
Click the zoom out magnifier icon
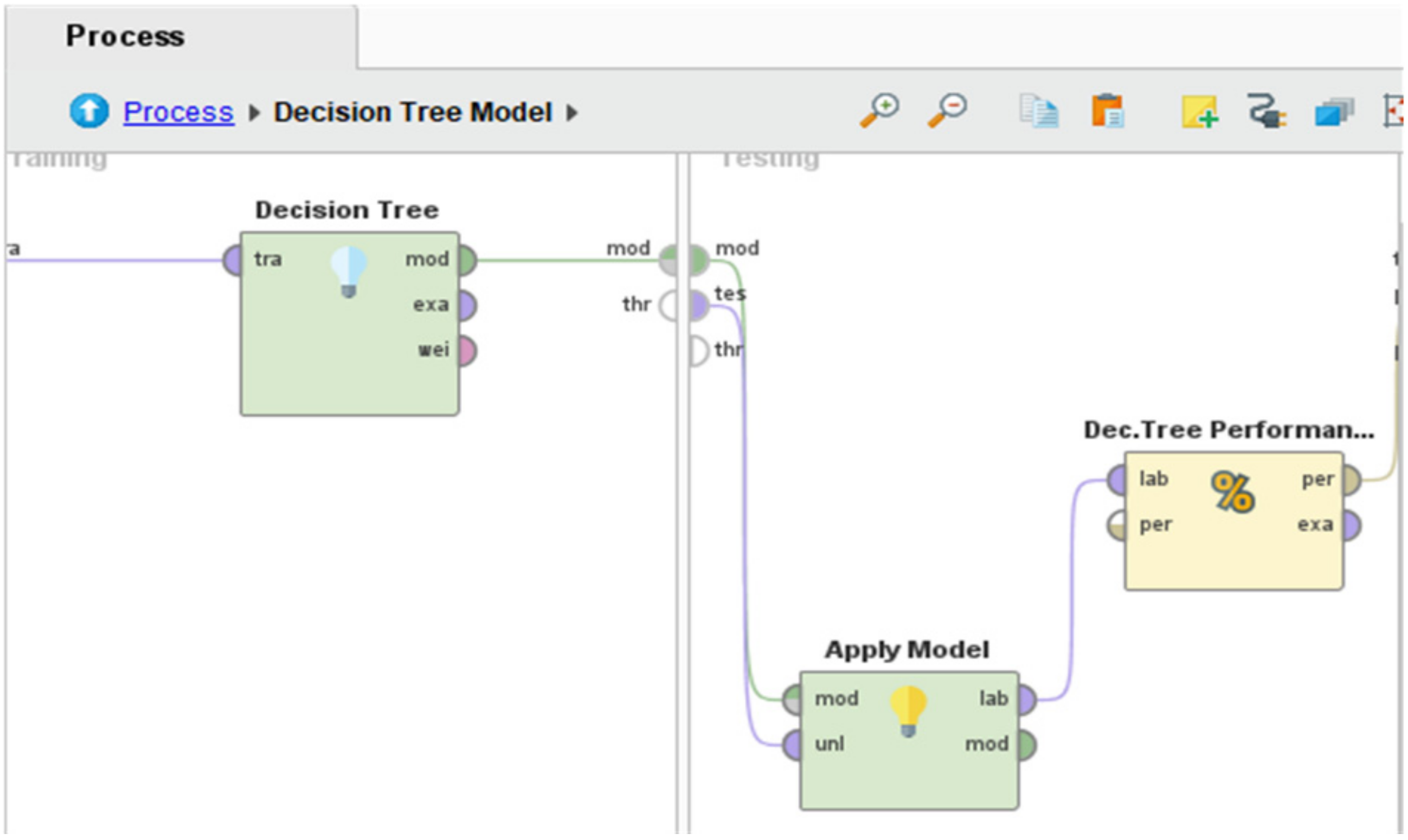coord(947,111)
